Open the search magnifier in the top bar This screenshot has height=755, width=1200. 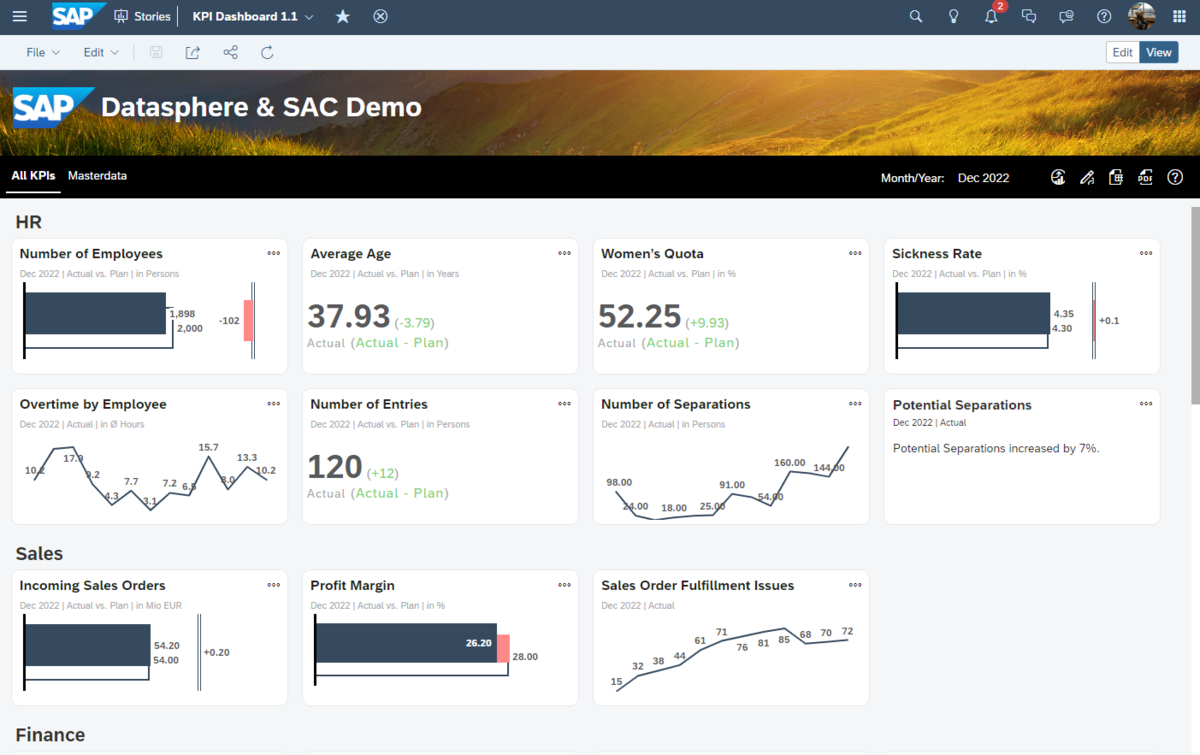(915, 16)
